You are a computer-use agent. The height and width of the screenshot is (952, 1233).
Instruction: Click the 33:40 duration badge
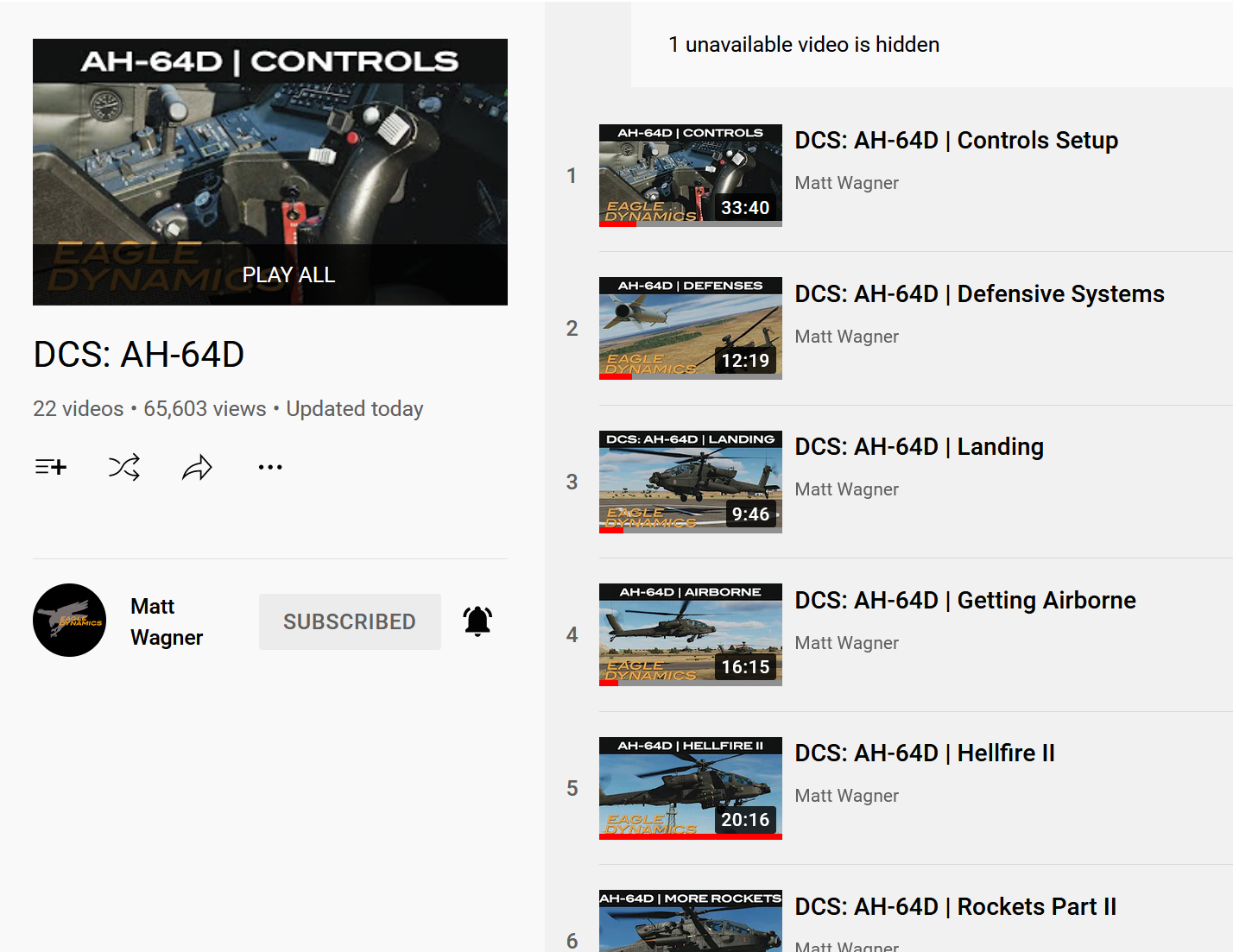click(745, 208)
